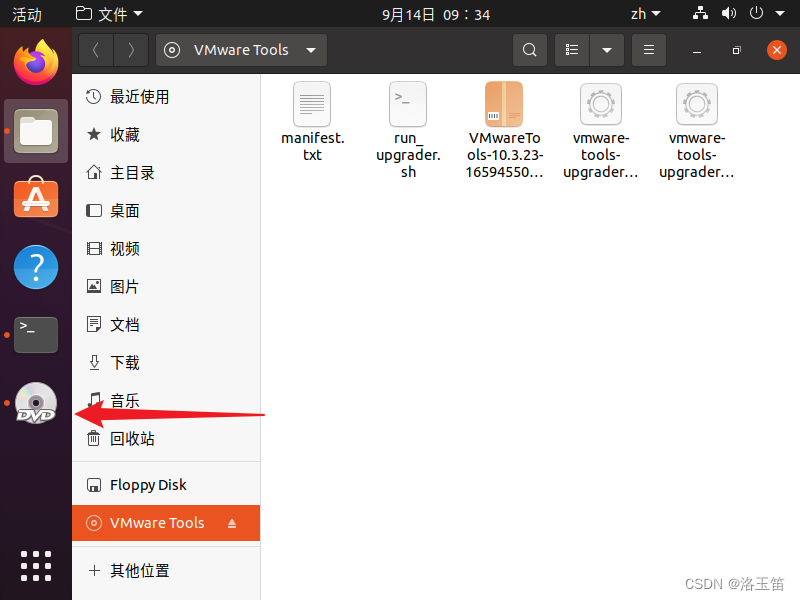
Task: Open the zh input source menu
Action: pyautogui.click(x=645, y=14)
